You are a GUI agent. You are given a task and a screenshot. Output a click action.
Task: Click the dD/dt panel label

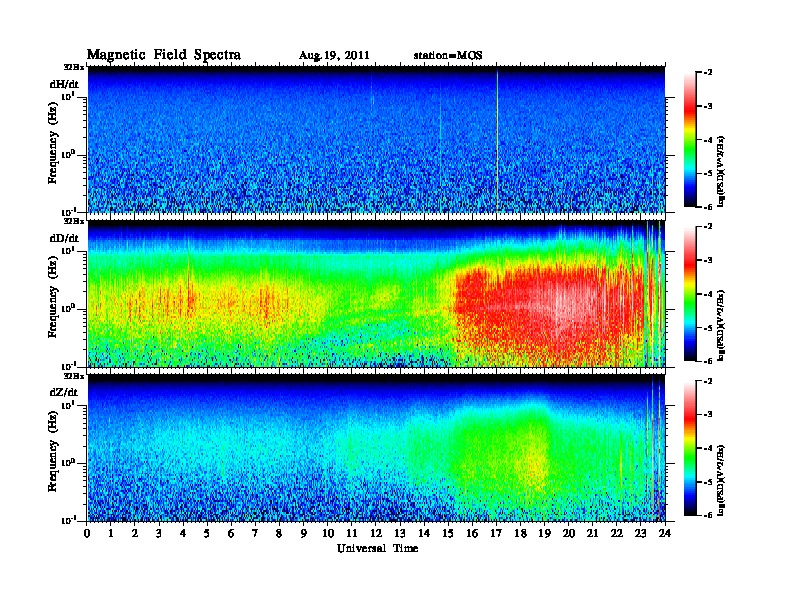pyautogui.click(x=64, y=238)
